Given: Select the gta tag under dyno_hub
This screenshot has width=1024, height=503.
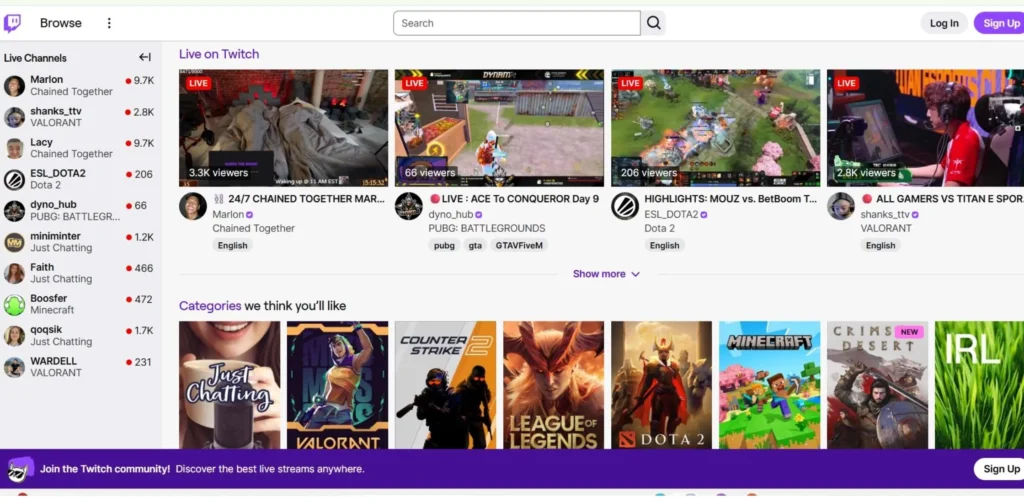Looking at the screenshot, I should [475, 246].
